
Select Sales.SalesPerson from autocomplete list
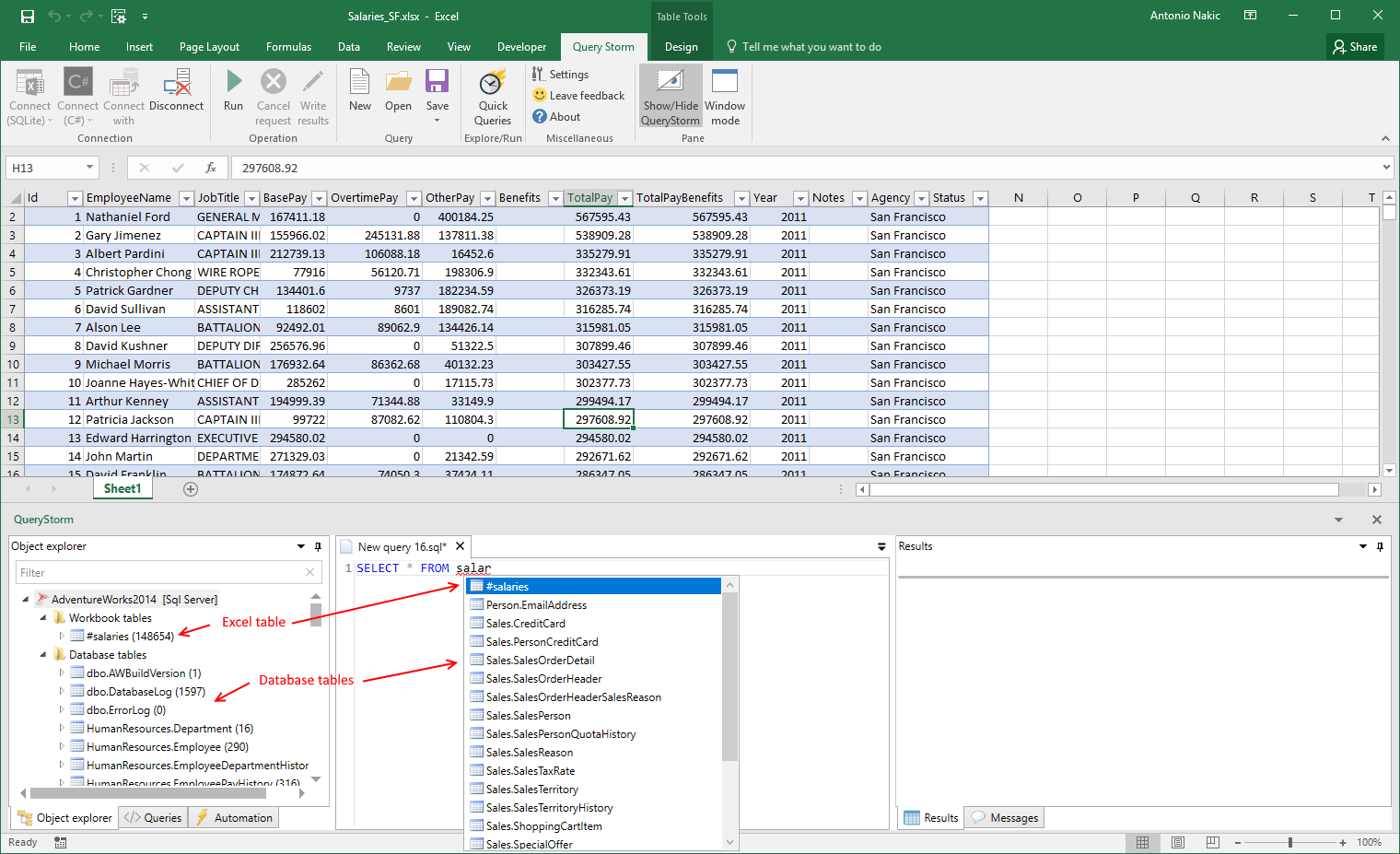(x=529, y=716)
